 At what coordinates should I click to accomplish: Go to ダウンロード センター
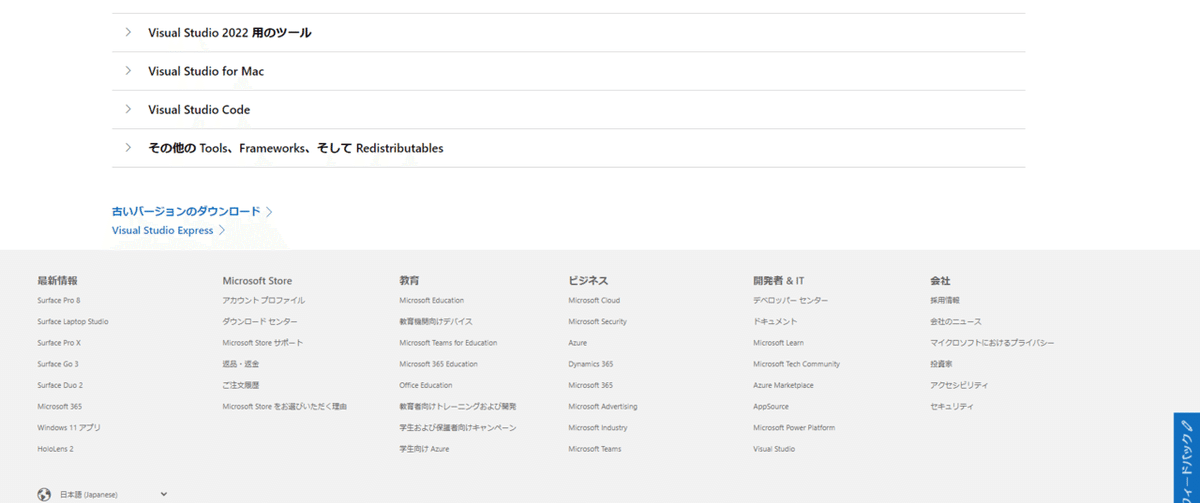click(260, 322)
